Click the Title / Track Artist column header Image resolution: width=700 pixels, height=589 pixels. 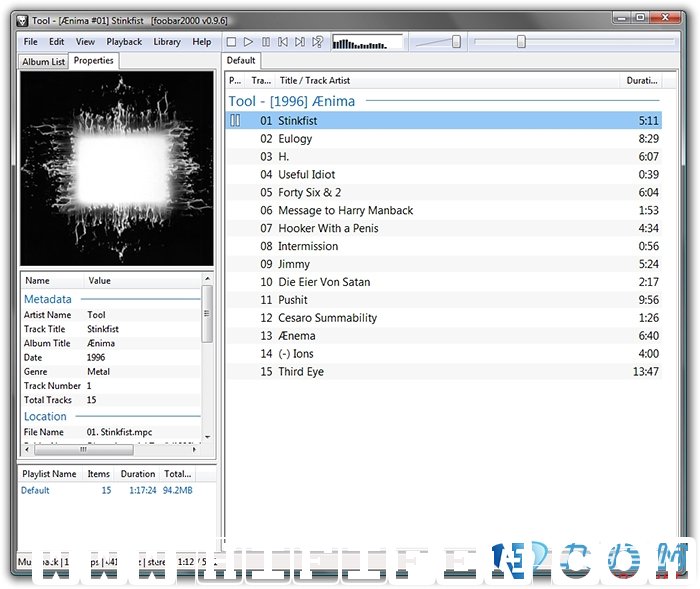coord(447,80)
